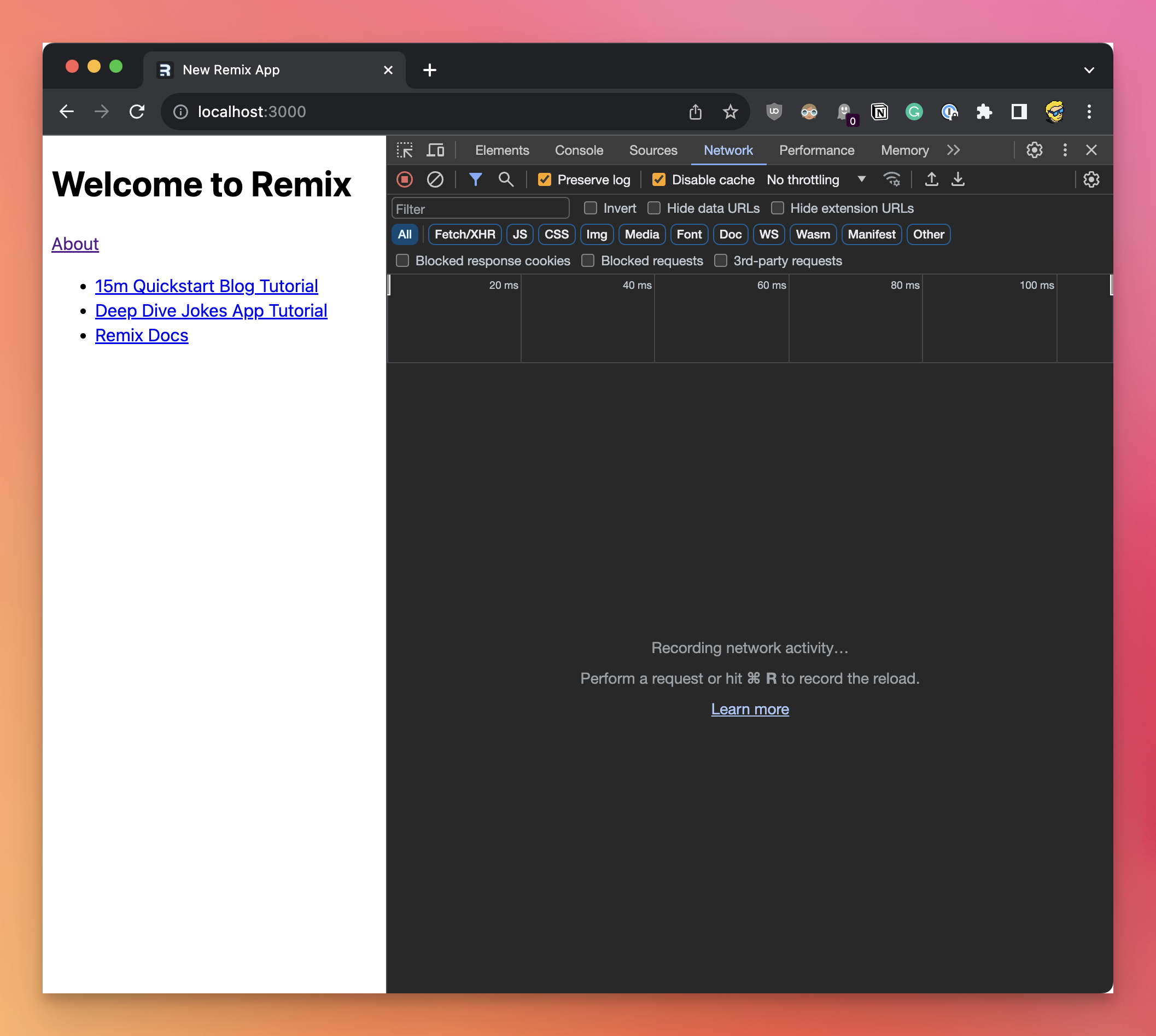Clear the network log
The height and width of the screenshot is (1036, 1156).
click(x=435, y=180)
